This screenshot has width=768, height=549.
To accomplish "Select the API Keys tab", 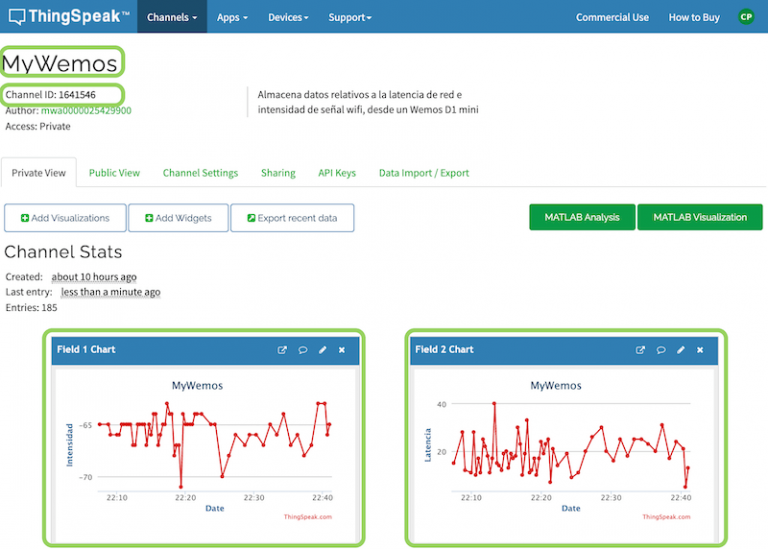I will pos(337,173).
